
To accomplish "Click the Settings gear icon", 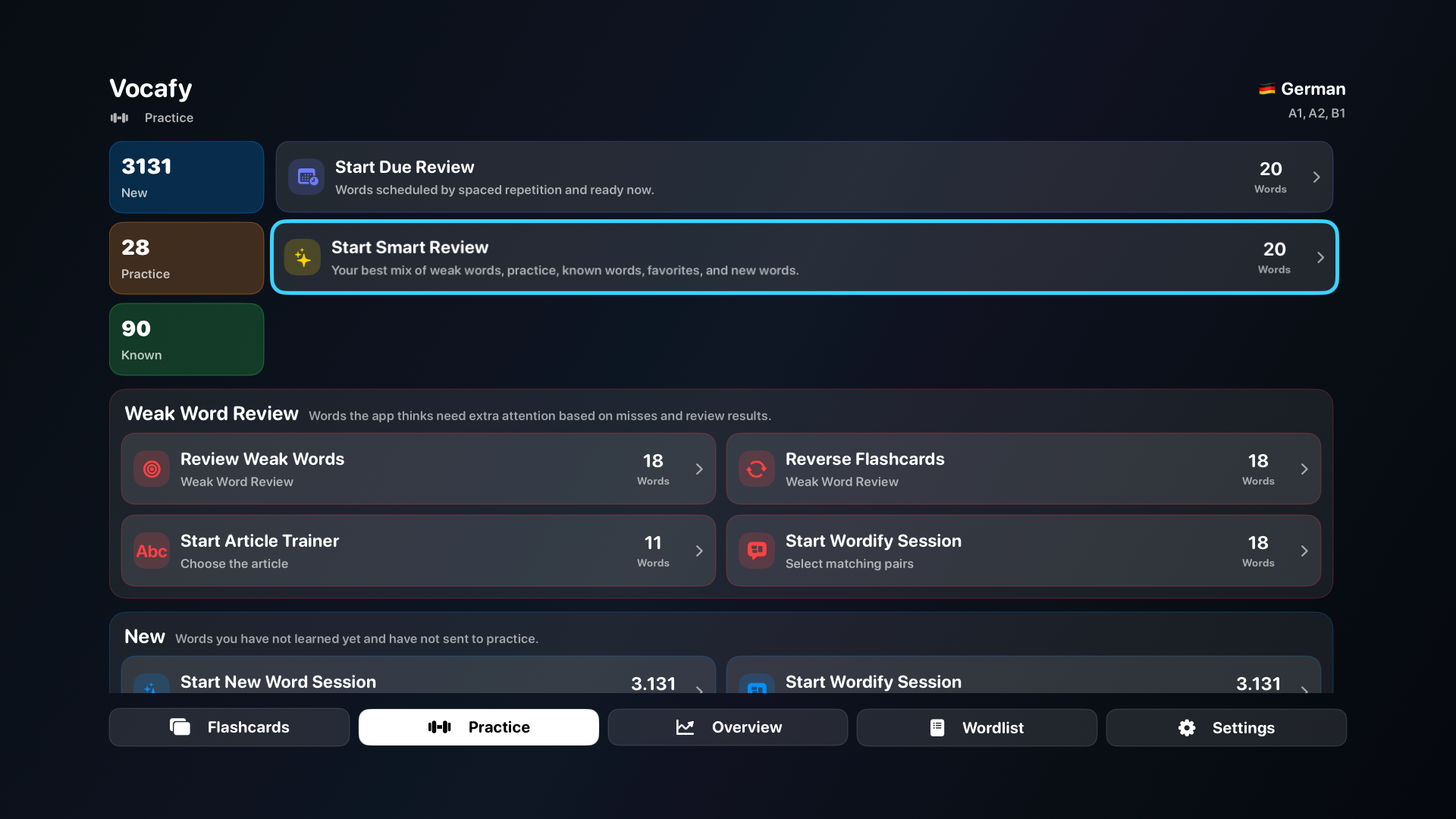I will pos(1187,728).
